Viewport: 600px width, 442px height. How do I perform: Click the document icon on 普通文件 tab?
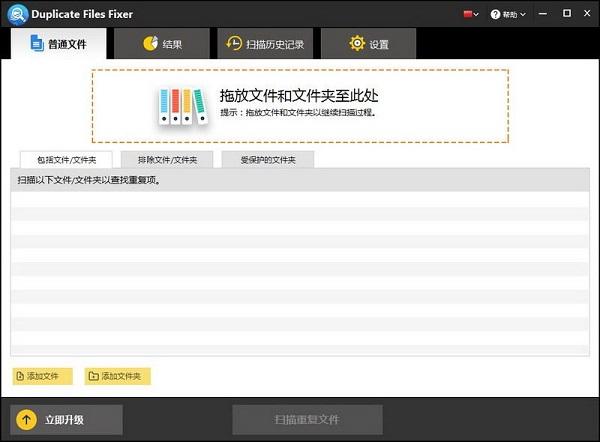[x=37, y=44]
